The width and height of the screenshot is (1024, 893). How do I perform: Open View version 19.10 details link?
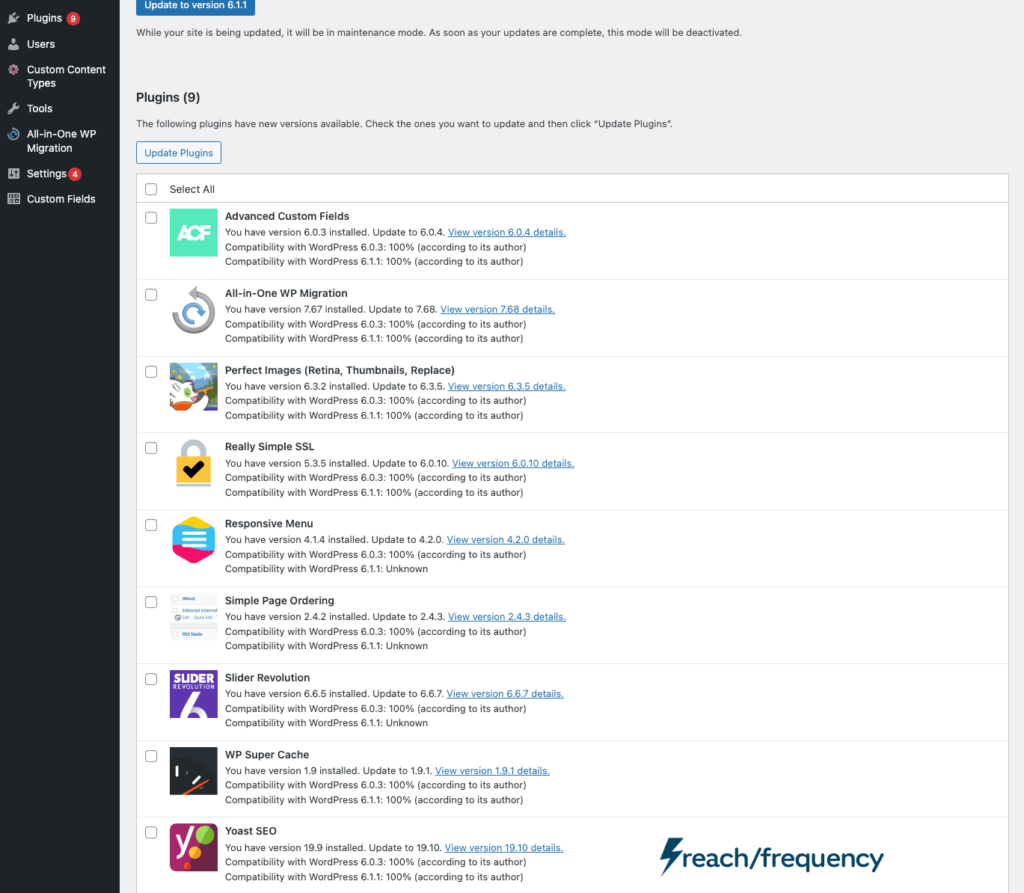[504, 848]
